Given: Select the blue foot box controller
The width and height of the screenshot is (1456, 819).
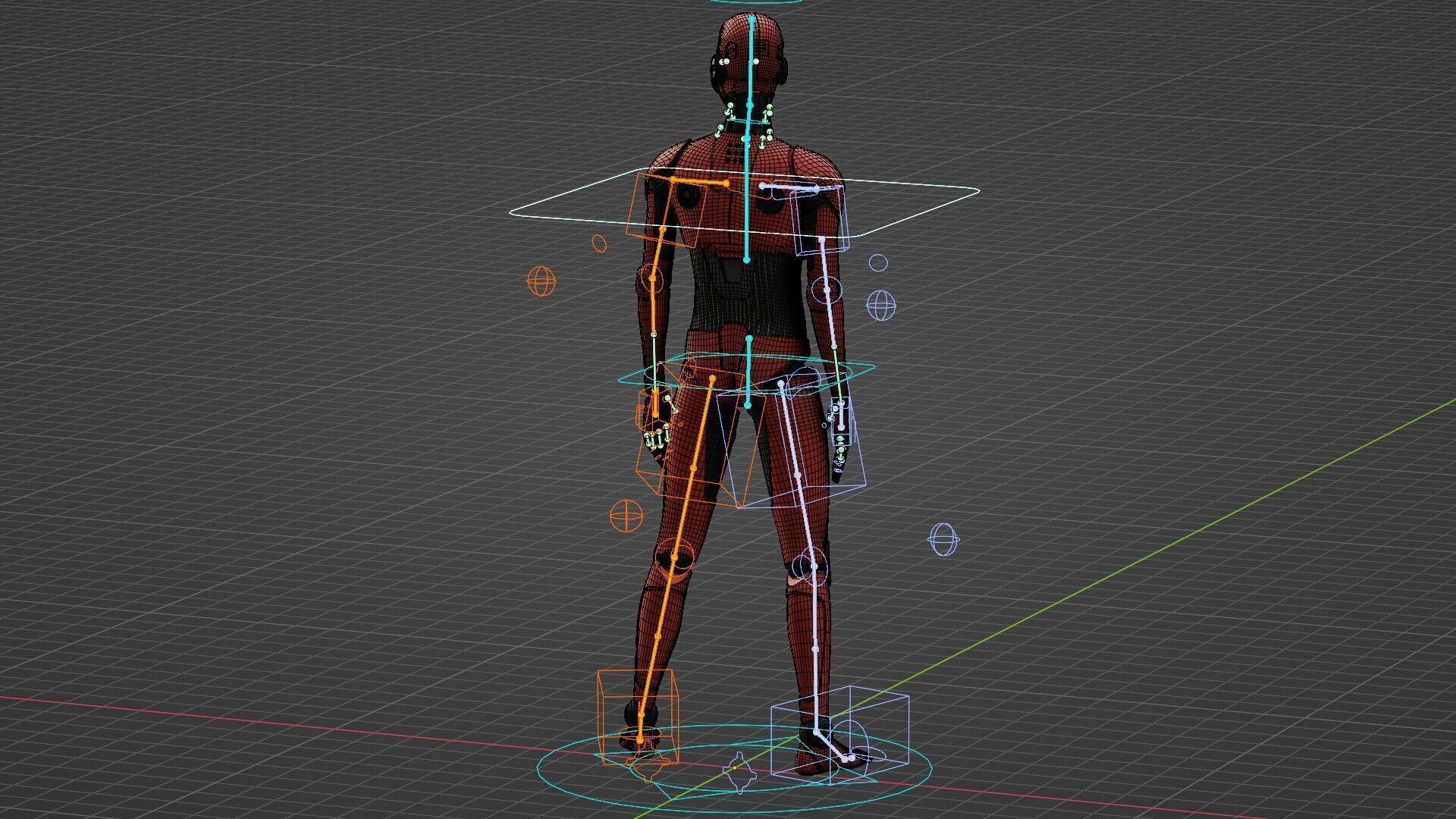Looking at the screenshot, I should [840, 734].
